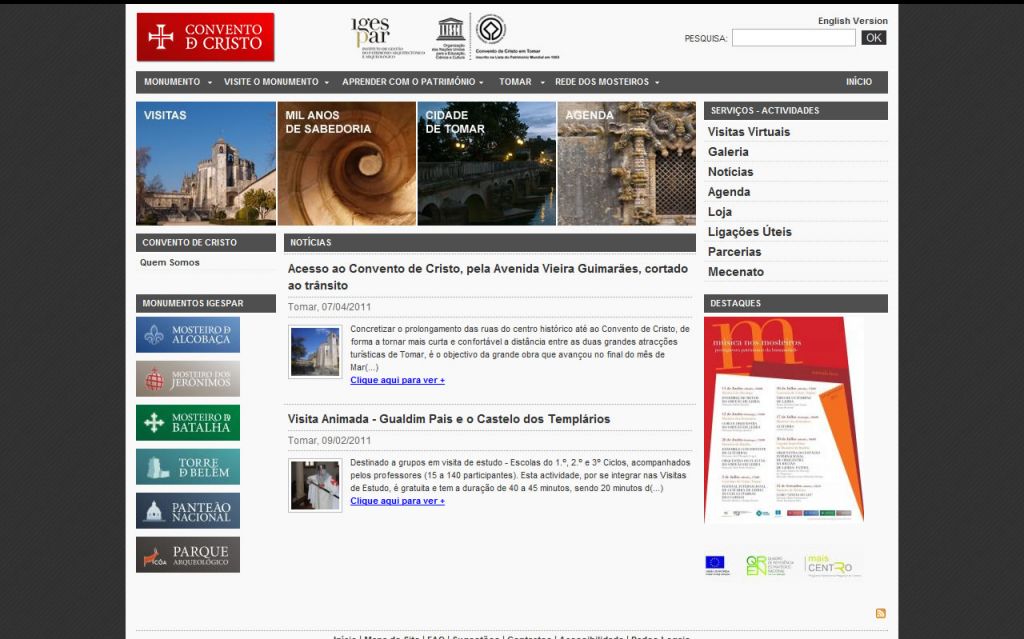The image size is (1024, 639).
Task: Open the Música nos Mosteiros poster
Action: pos(783,419)
